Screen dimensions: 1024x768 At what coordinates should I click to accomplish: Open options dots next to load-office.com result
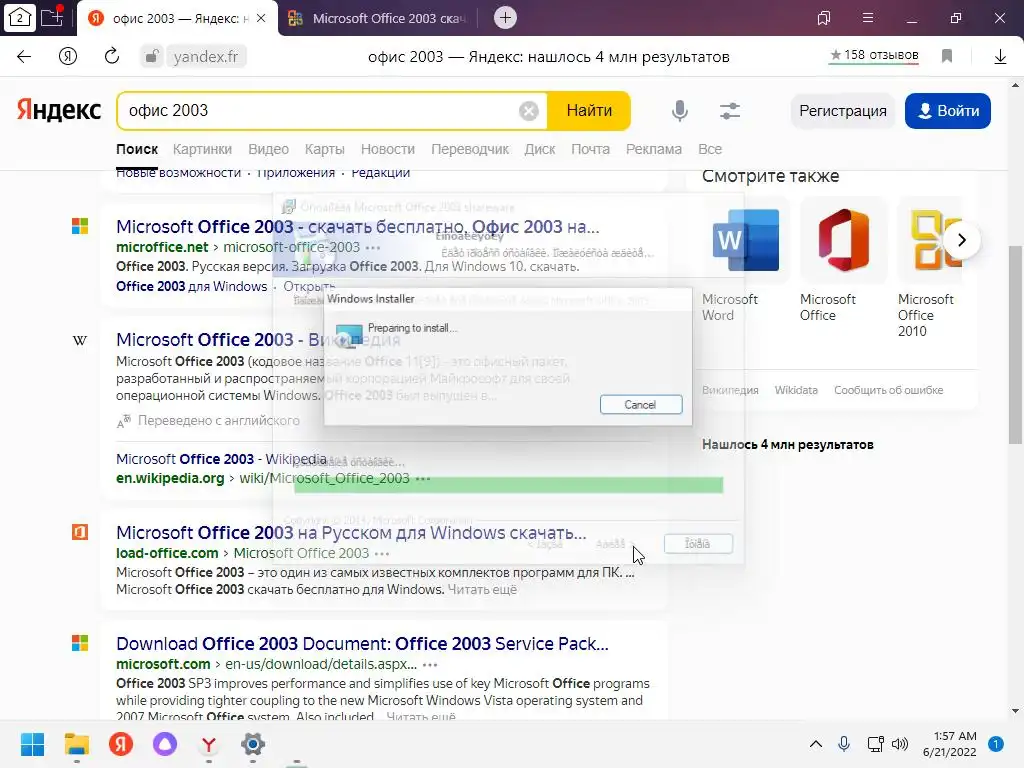382,554
